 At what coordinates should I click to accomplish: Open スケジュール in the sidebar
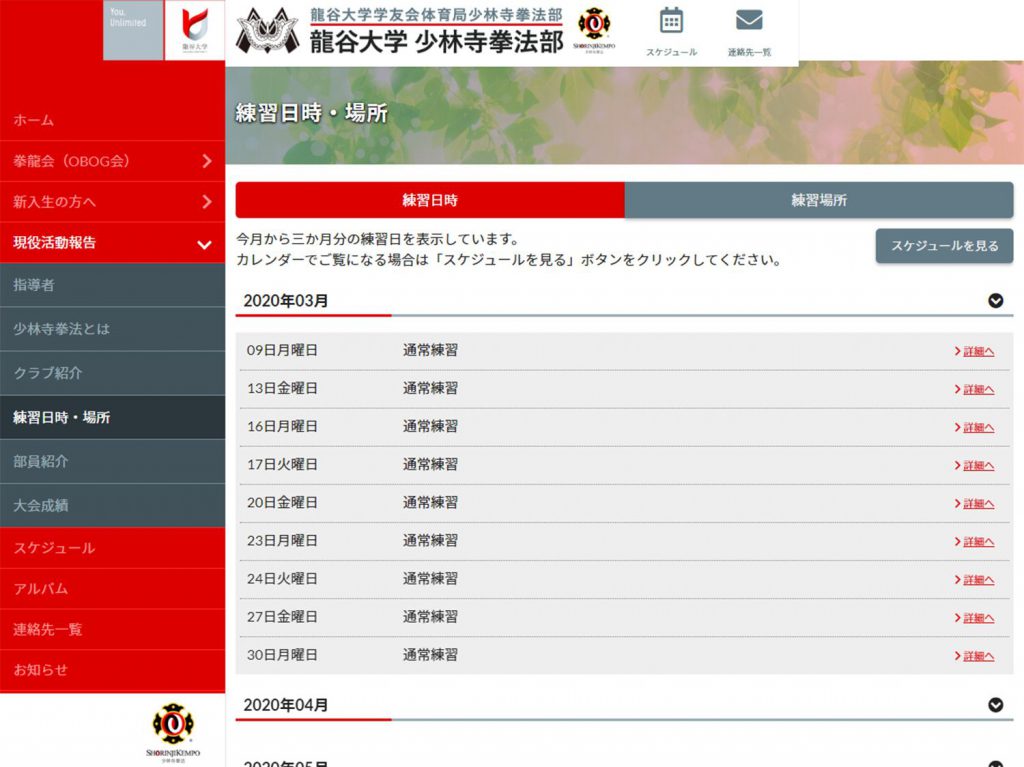(112, 547)
